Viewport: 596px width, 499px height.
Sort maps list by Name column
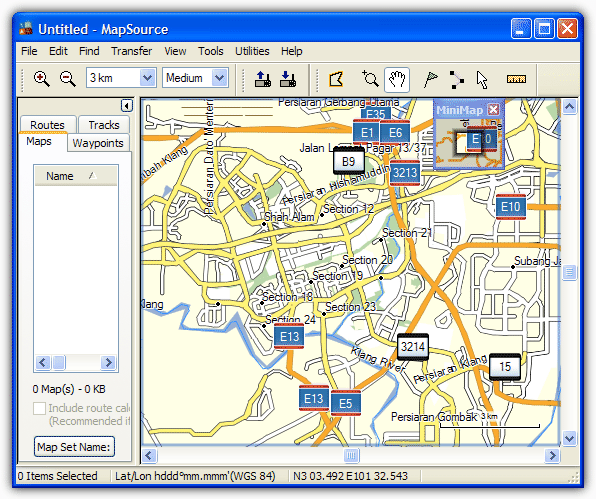coord(76,176)
